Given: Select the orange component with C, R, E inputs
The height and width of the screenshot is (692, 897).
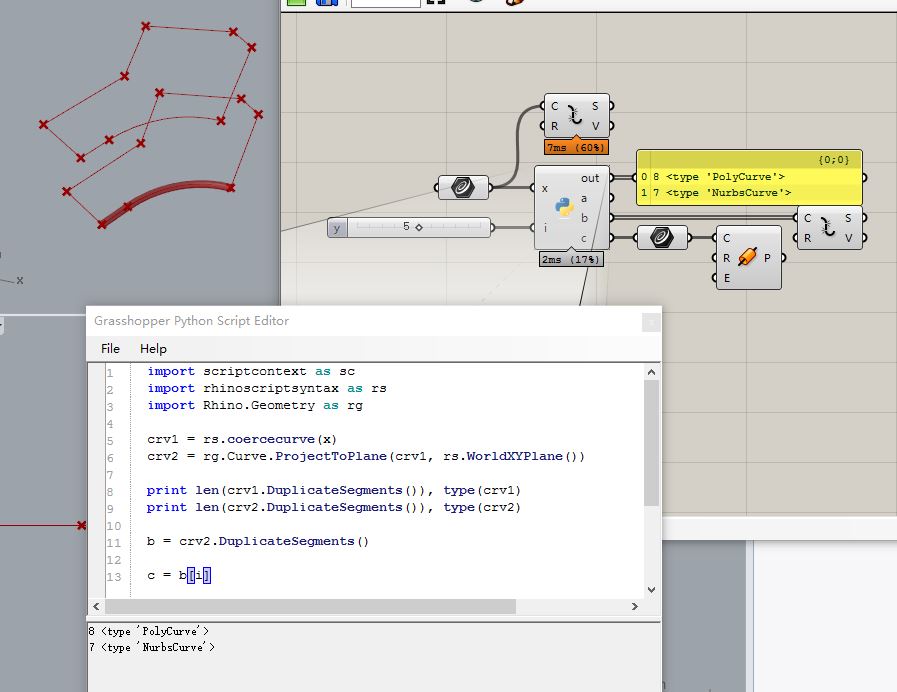Looking at the screenshot, I should [x=748, y=258].
